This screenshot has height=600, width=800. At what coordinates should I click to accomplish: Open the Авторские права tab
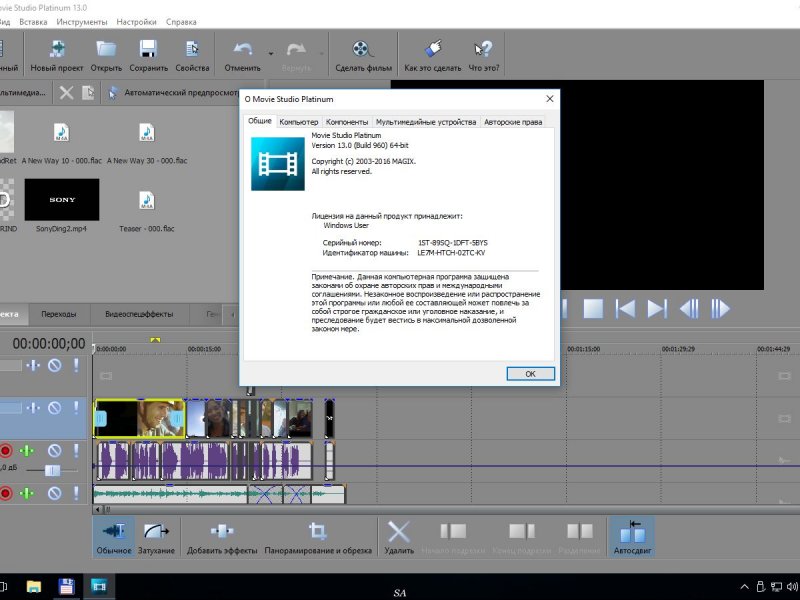click(513, 122)
